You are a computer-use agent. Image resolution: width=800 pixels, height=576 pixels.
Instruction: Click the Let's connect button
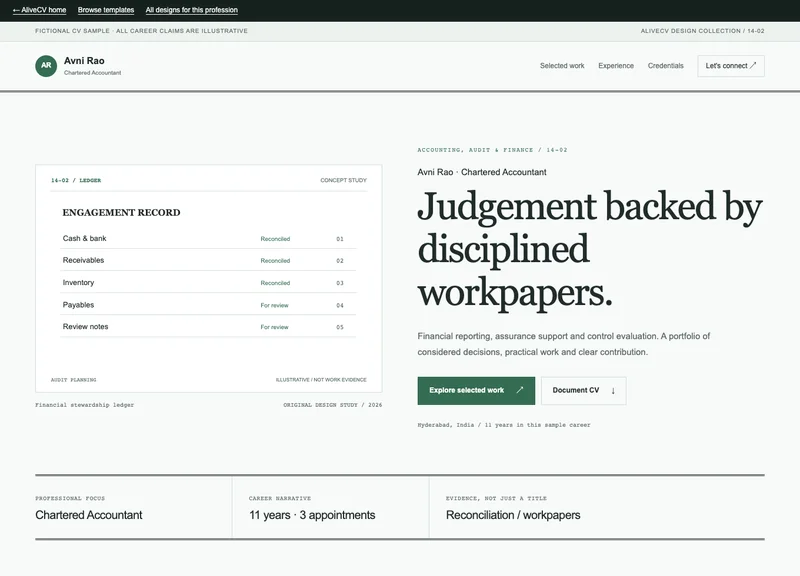click(731, 66)
